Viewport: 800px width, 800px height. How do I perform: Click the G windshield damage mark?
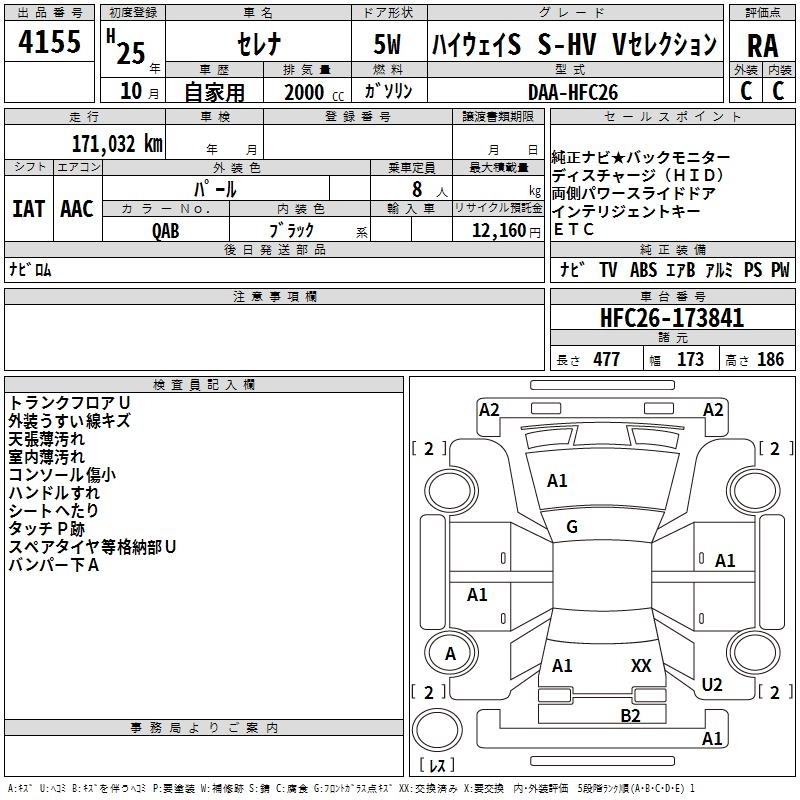(x=572, y=527)
